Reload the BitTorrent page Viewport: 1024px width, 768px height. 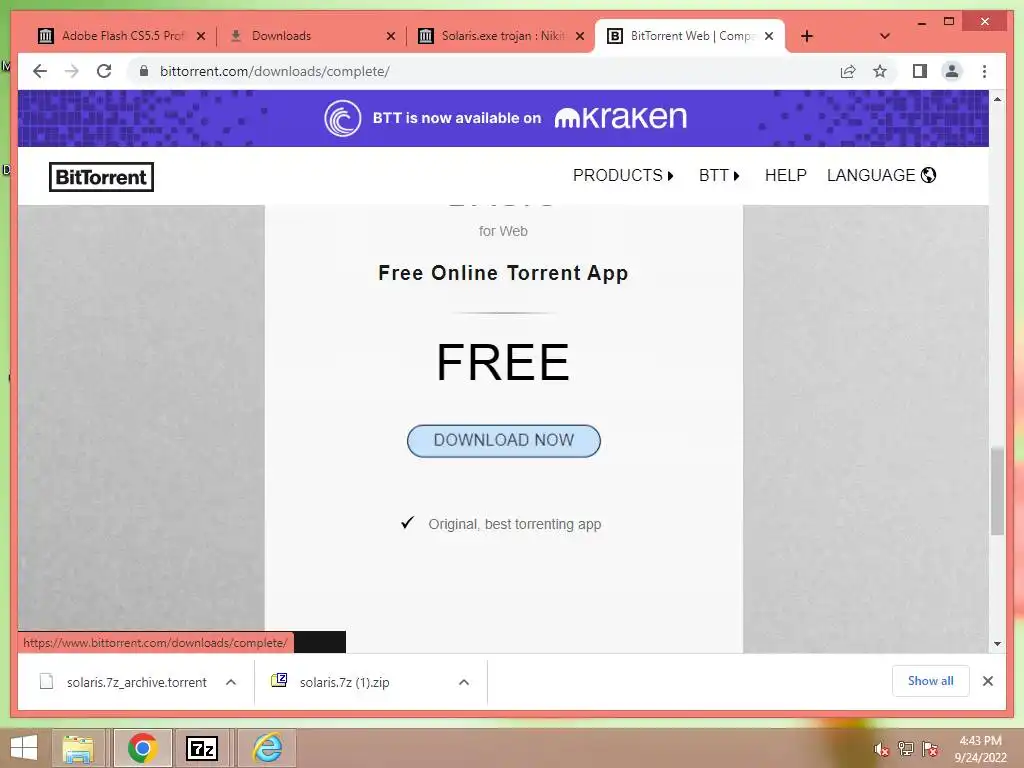(x=104, y=71)
